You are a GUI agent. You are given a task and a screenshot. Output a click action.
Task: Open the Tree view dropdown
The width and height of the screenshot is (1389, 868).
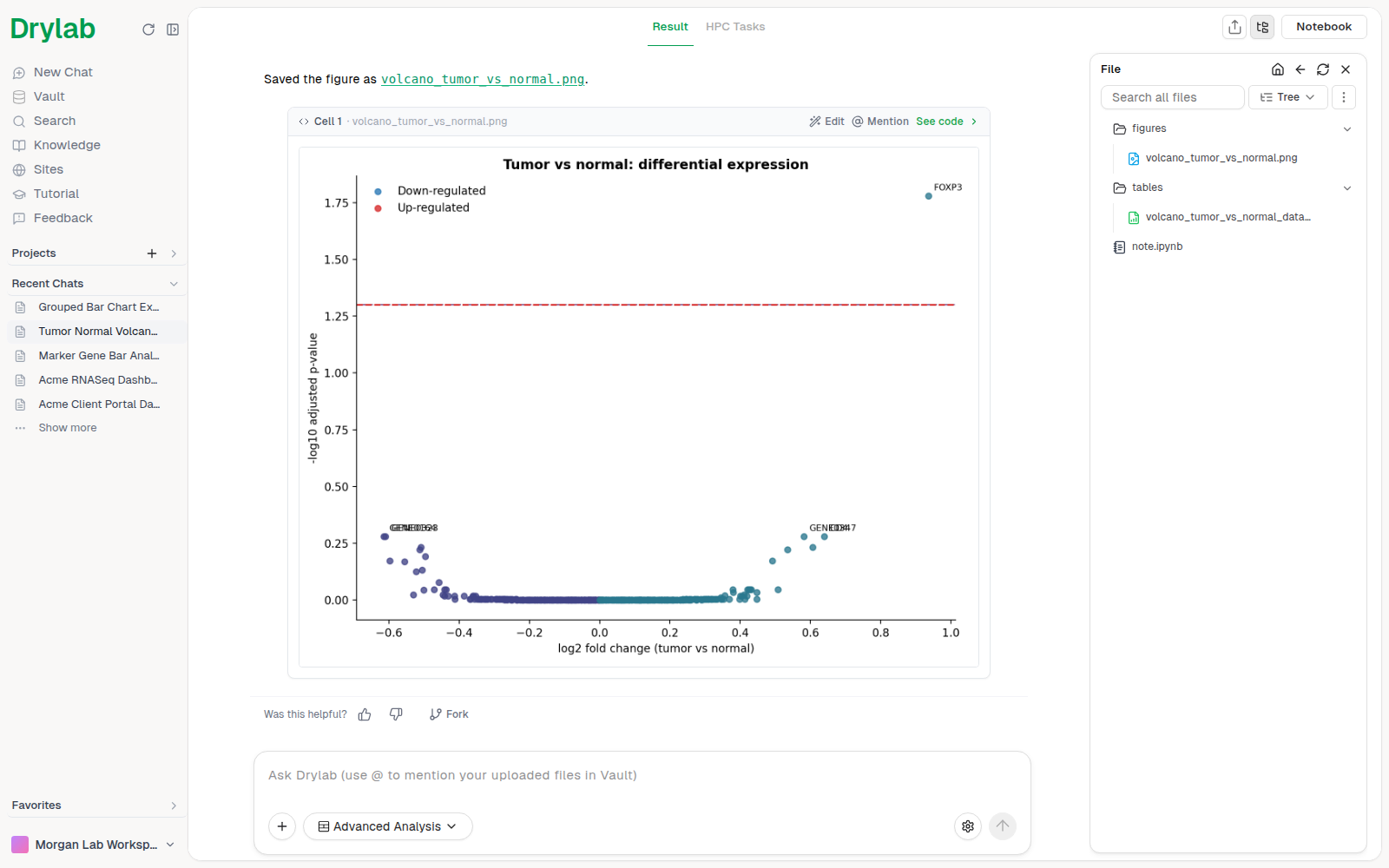[x=1287, y=97]
